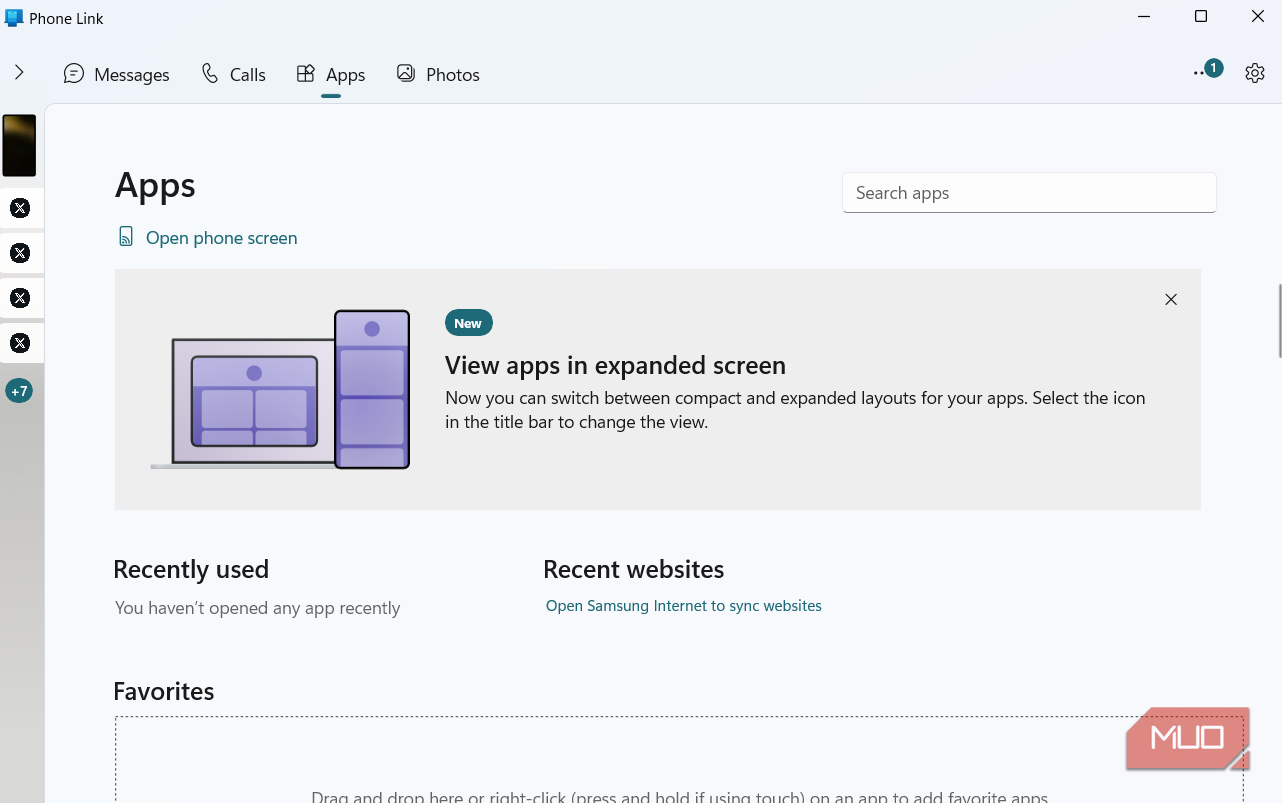Open Samsung Internet to sync websites
This screenshot has width=1282, height=803.
click(x=684, y=606)
